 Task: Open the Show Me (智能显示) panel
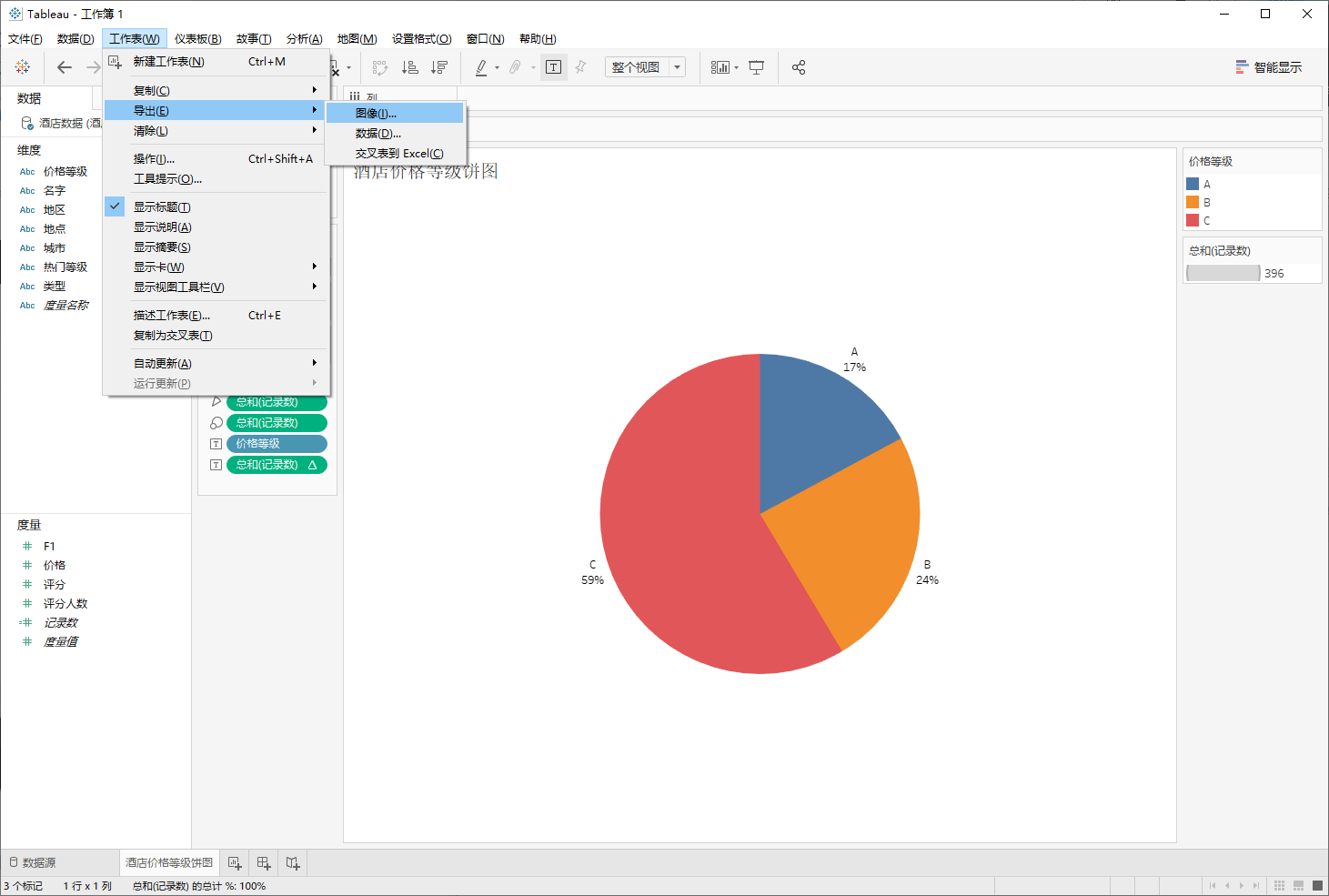point(1268,67)
